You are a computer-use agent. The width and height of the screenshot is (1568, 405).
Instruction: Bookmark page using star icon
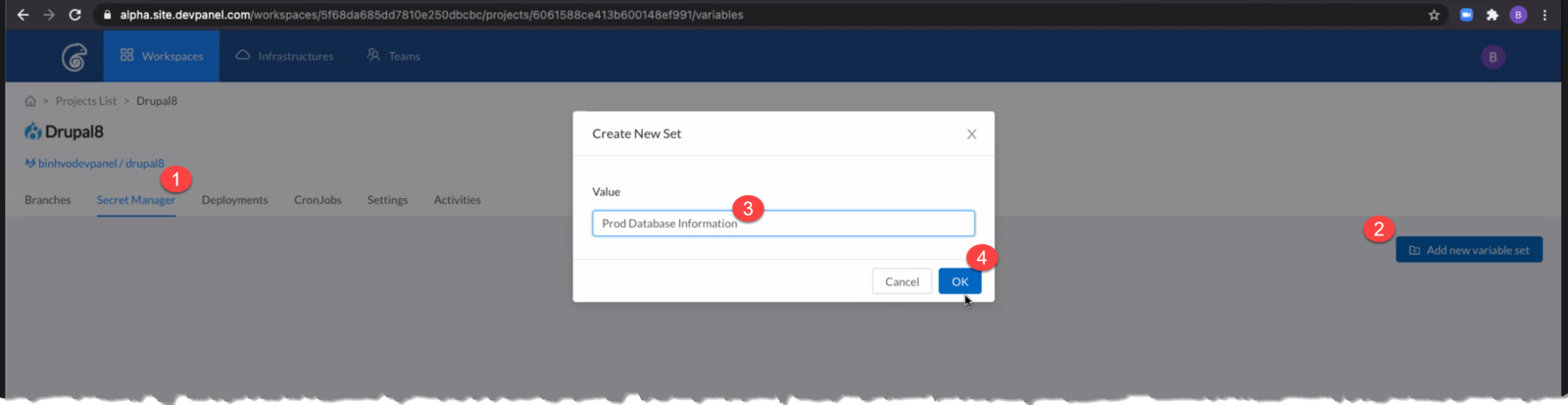pos(1434,15)
